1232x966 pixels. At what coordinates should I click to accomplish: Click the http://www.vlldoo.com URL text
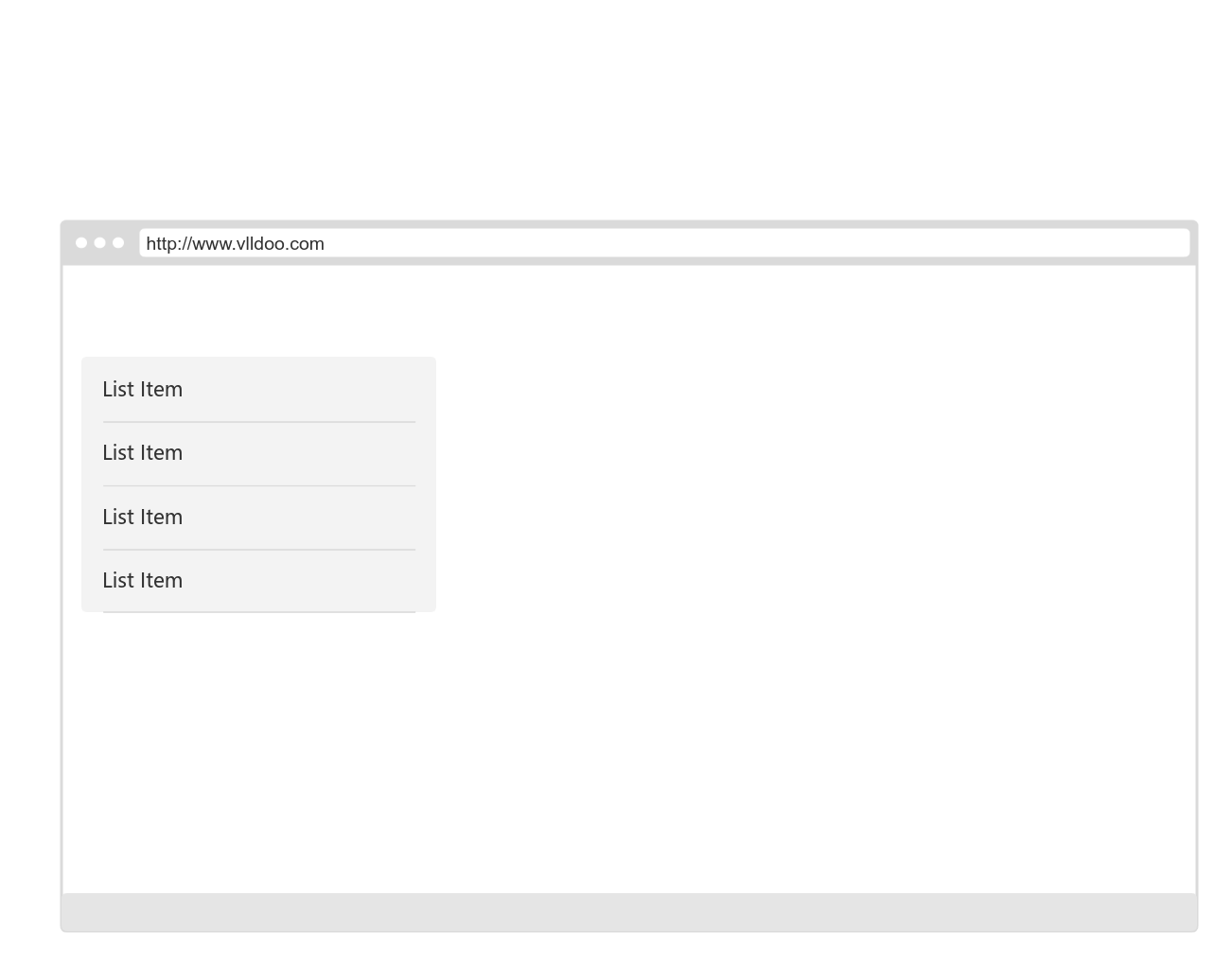(235, 244)
